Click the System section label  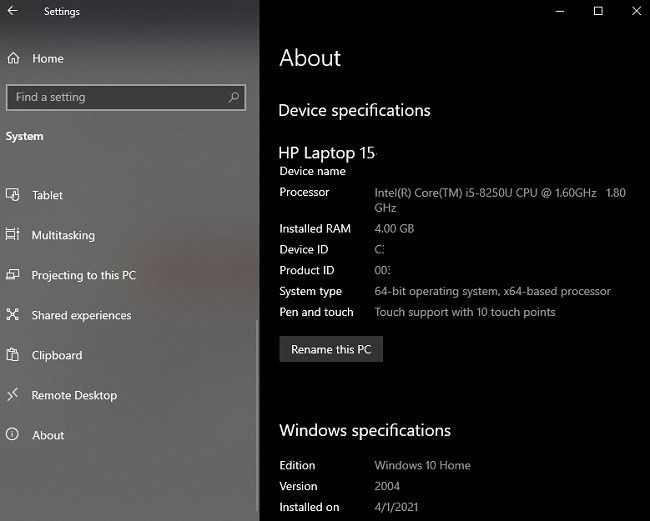point(24,136)
